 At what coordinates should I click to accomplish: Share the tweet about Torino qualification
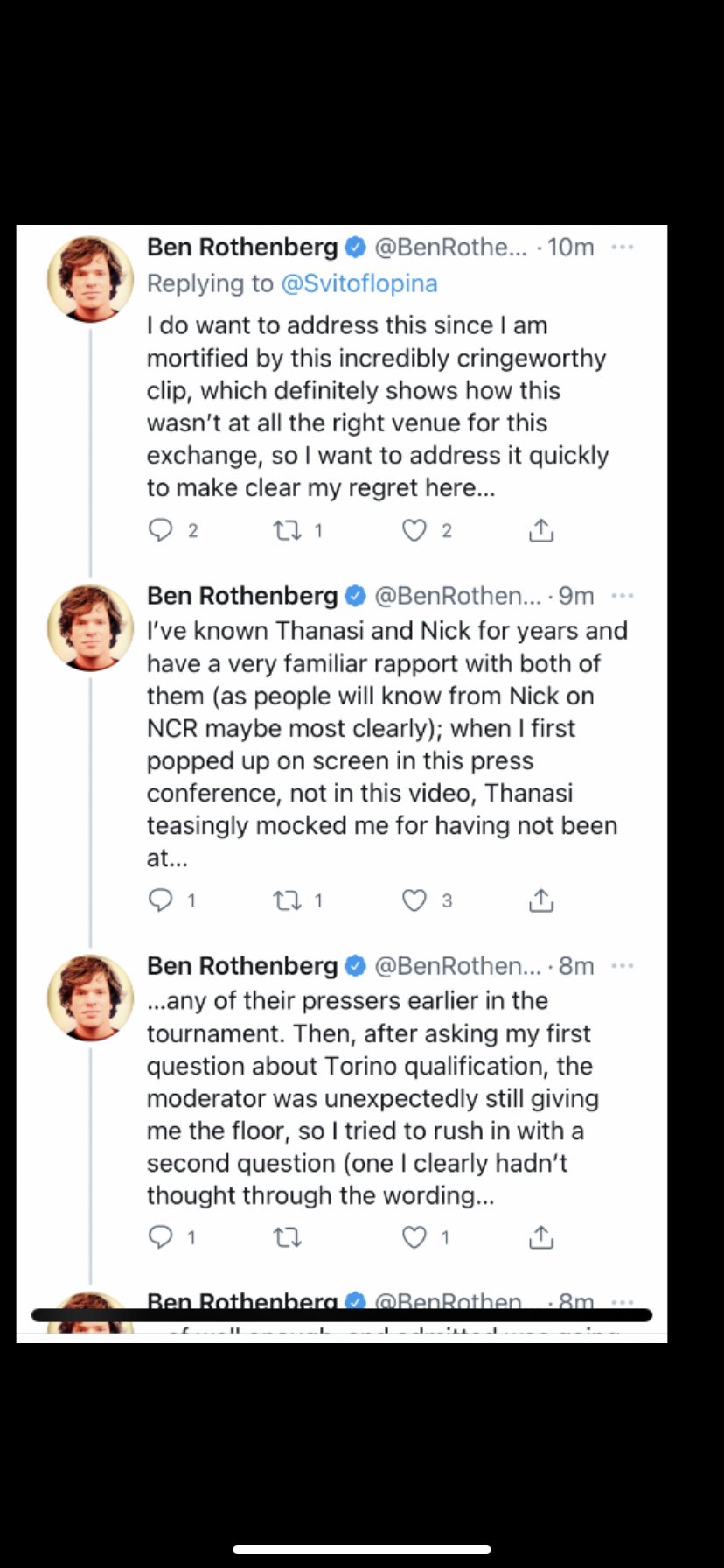[x=541, y=1236]
